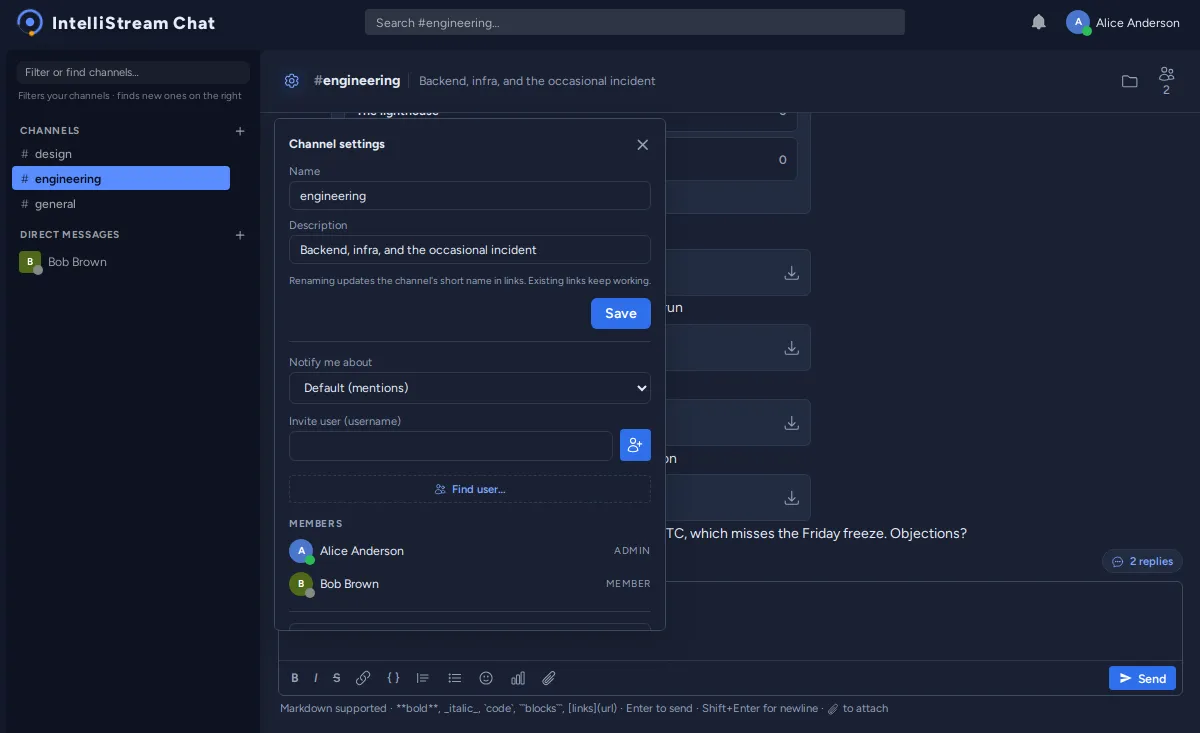This screenshot has width=1200, height=733.
Task: Insert a code block with the braces icon
Action: pos(394,678)
